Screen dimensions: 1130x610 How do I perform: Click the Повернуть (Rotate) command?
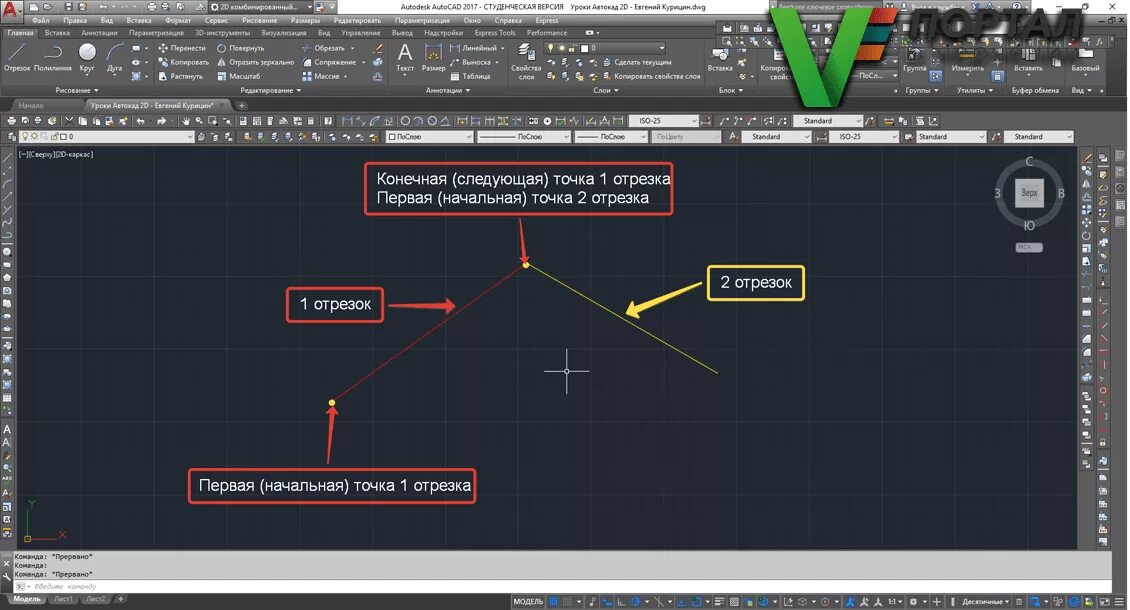(x=241, y=48)
